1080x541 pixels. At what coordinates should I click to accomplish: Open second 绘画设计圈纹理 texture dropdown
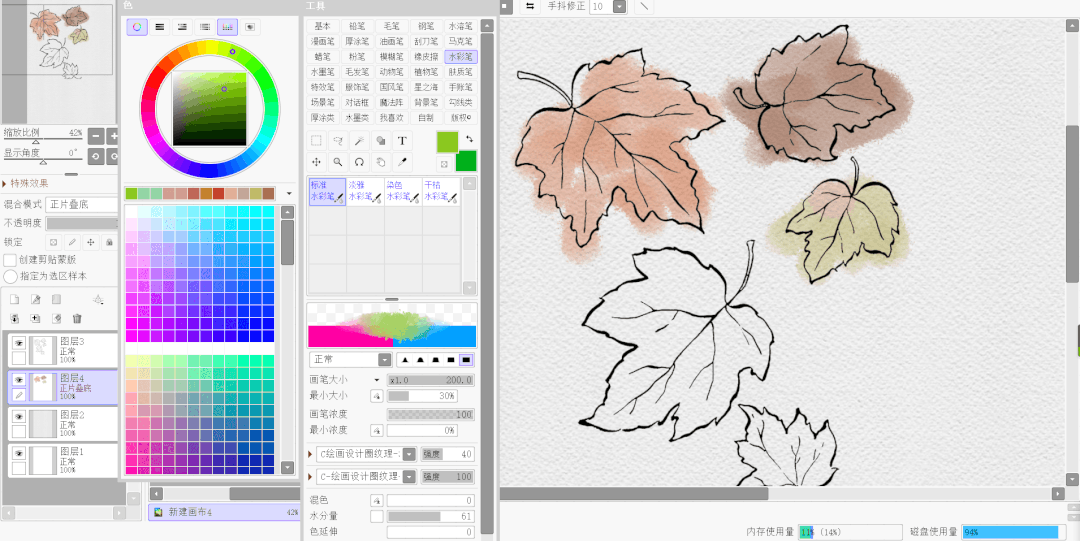click(409, 476)
